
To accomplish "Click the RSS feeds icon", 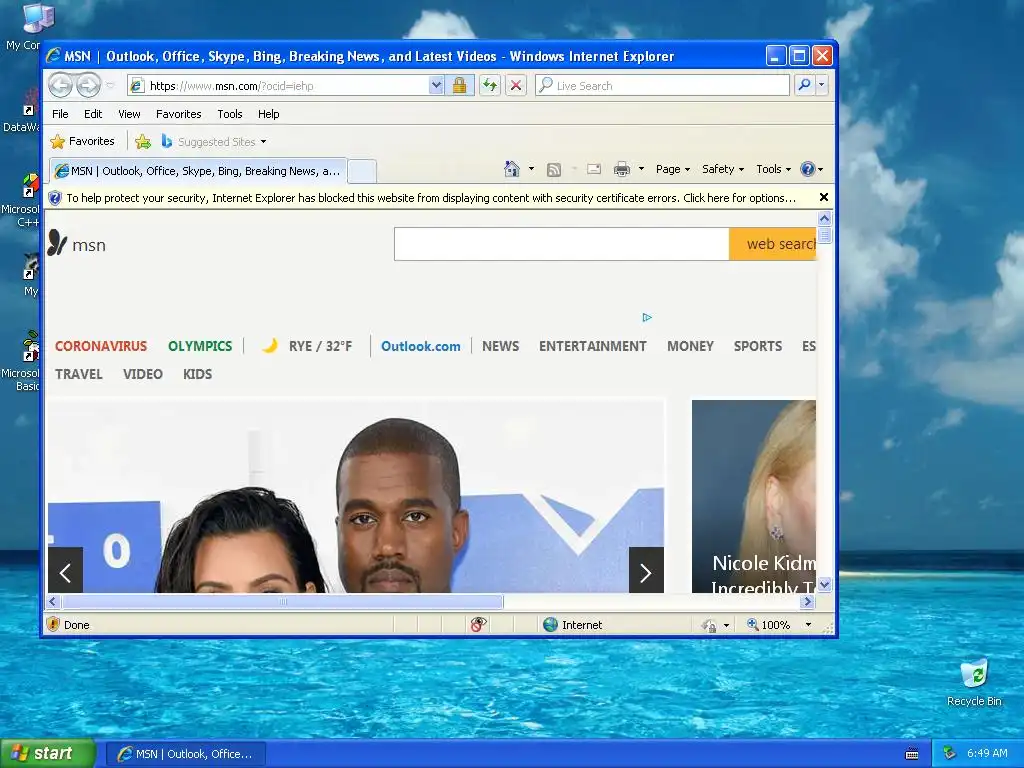I will (554, 170).
